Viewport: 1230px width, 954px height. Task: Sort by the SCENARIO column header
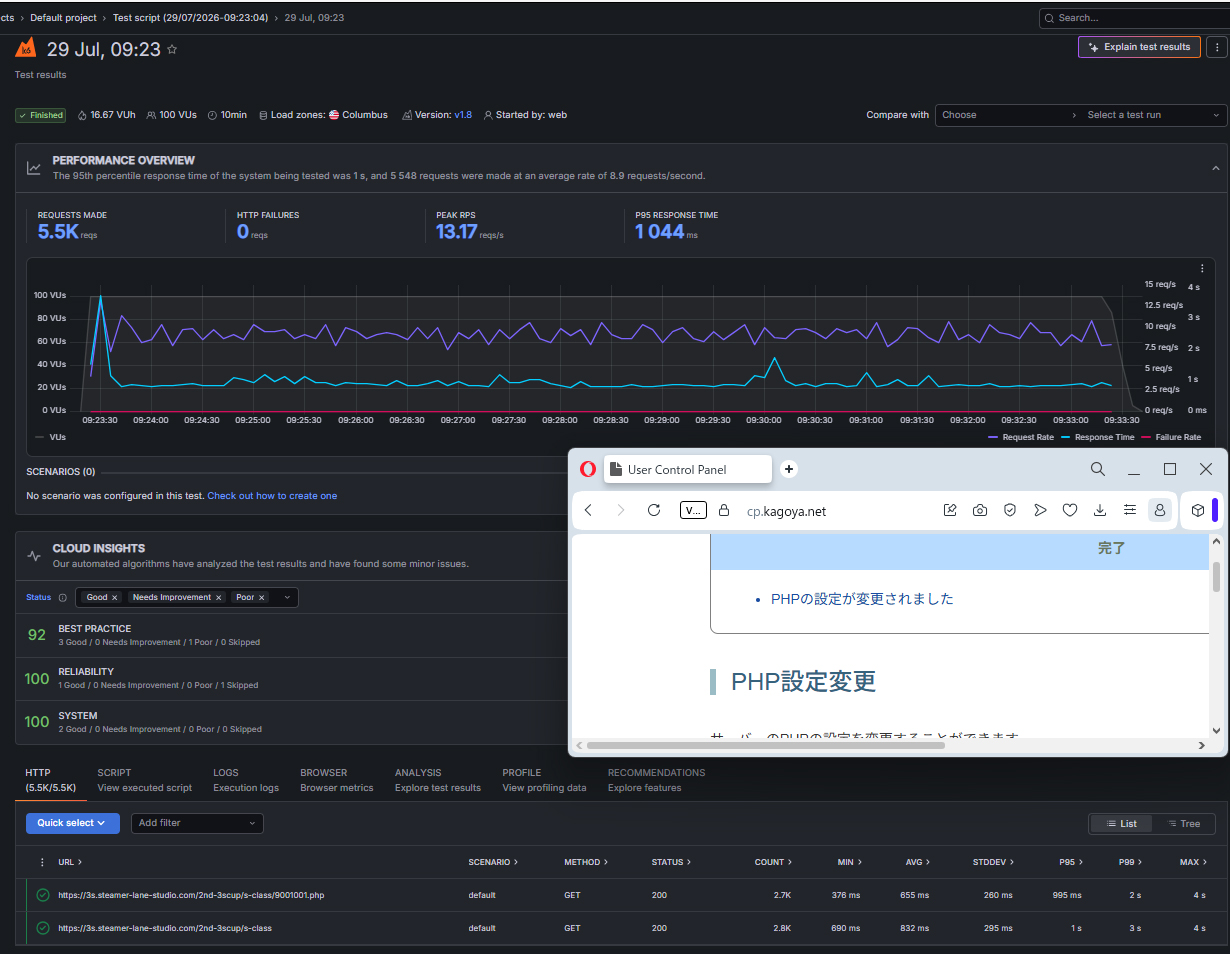[x=492, y=862]
